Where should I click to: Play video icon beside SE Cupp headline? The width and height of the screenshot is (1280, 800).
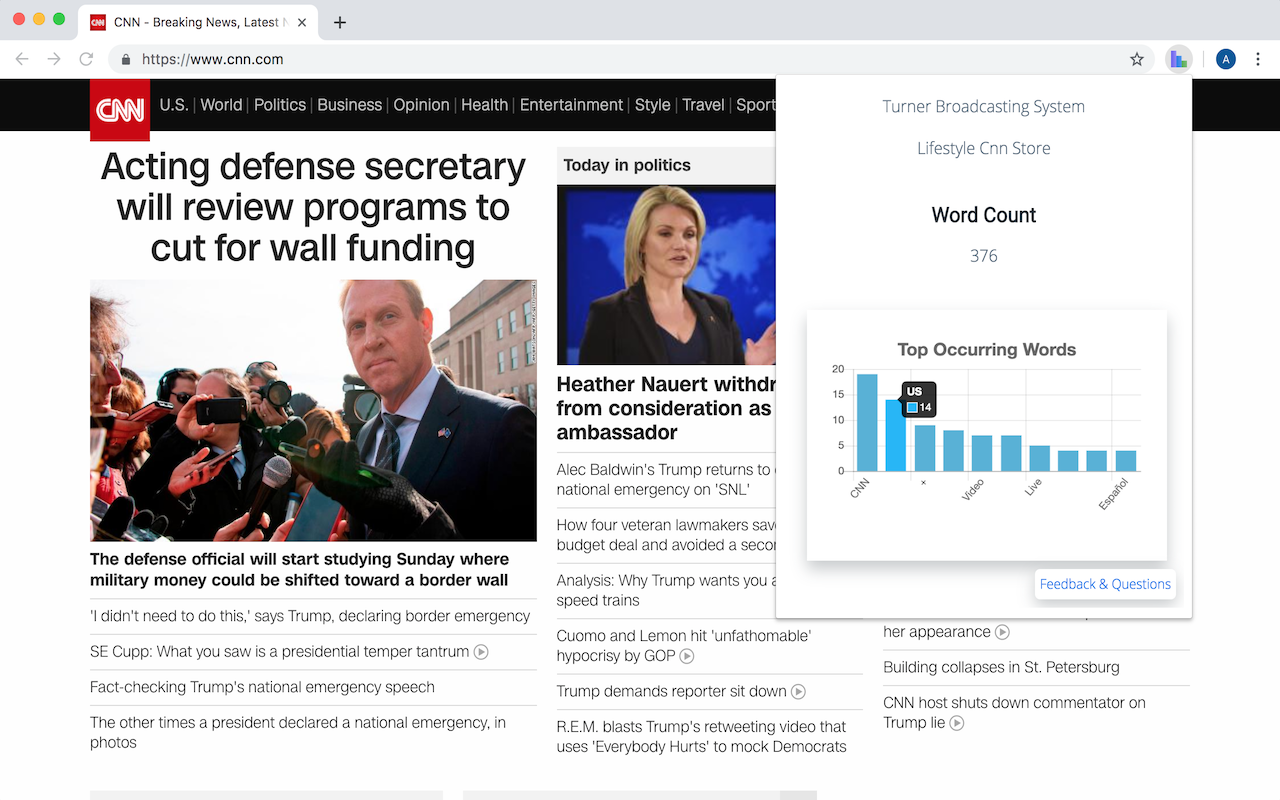[481, 652]
